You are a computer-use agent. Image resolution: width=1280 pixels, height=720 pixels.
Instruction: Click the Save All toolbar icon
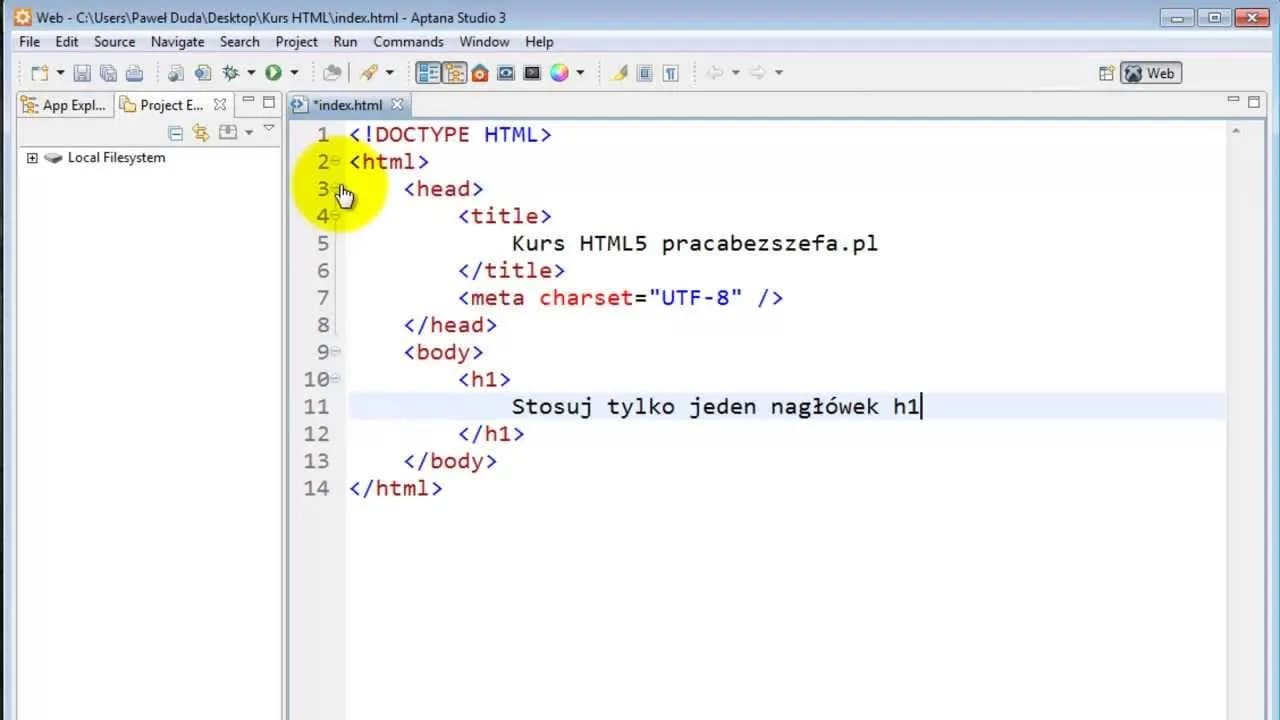click(x=108, y=72)
